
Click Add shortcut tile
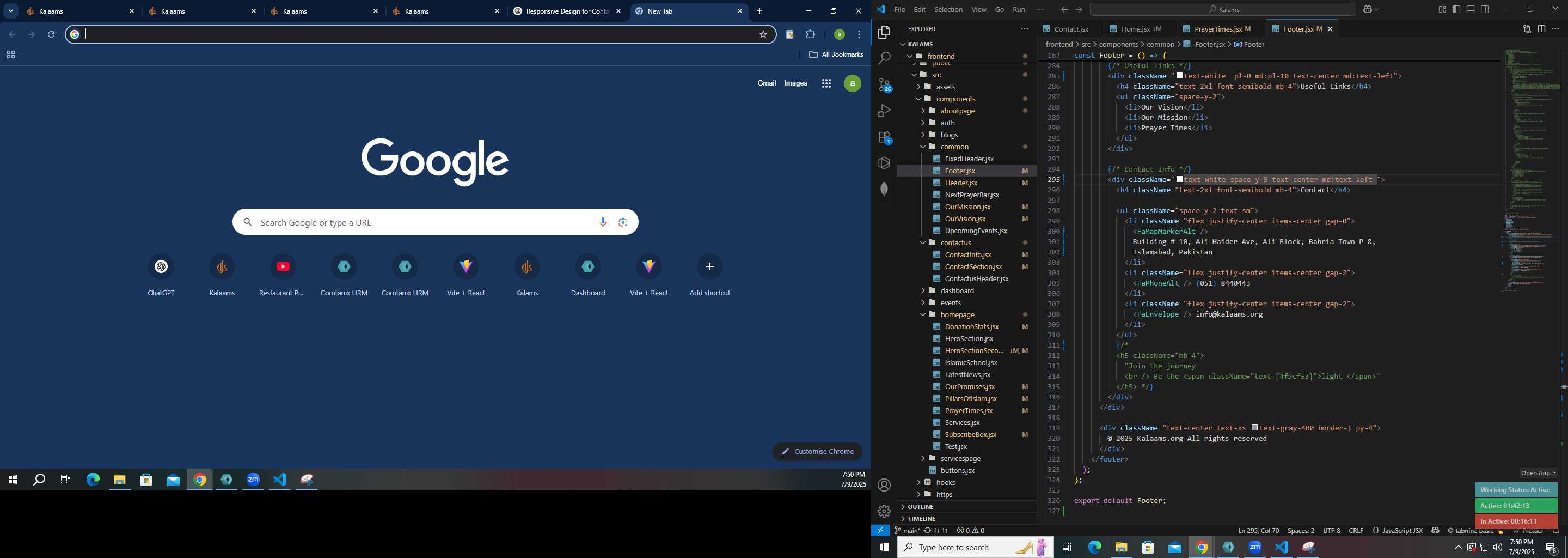710,275
